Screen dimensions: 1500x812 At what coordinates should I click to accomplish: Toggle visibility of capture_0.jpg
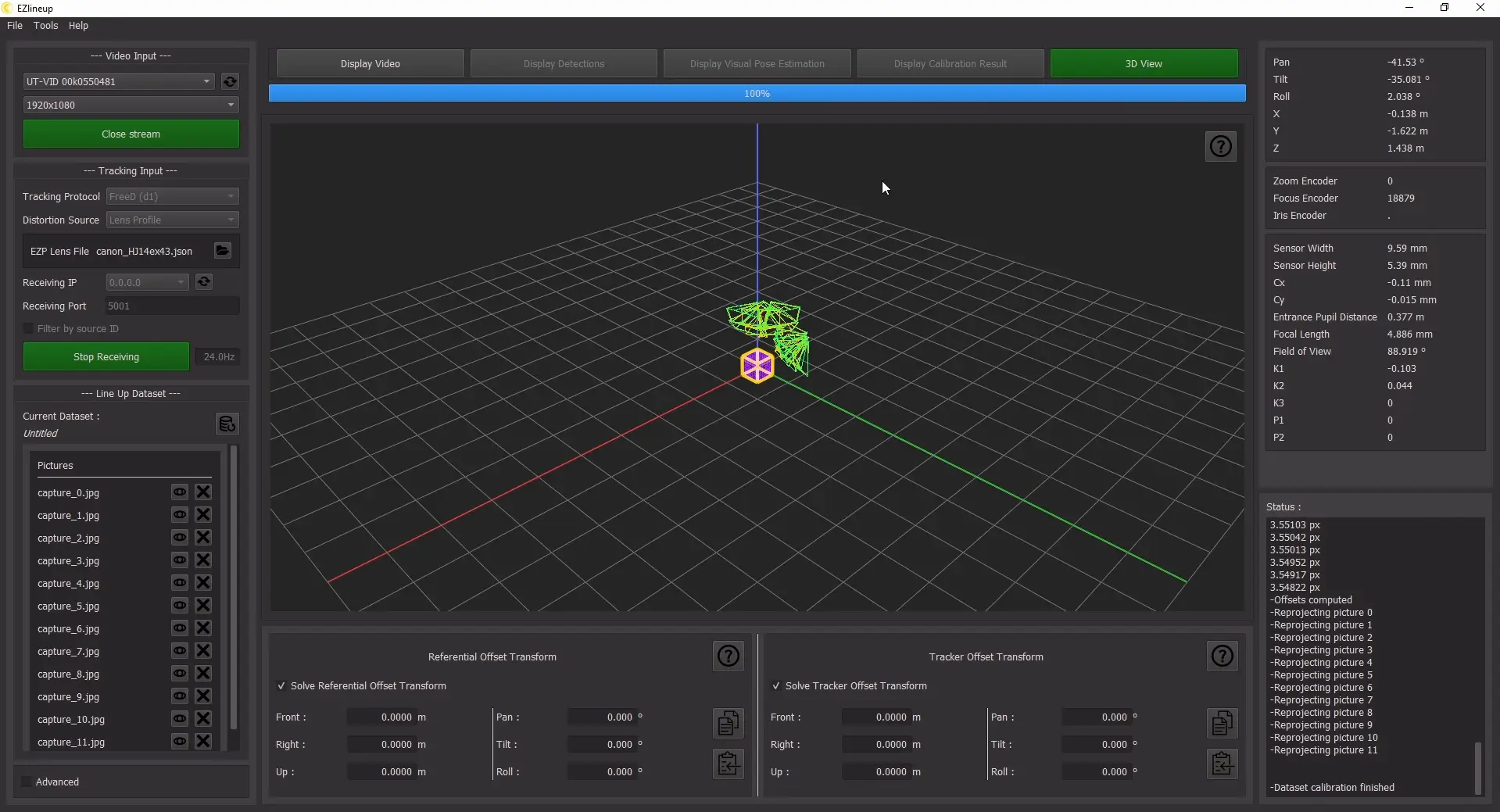click(180, 492)
